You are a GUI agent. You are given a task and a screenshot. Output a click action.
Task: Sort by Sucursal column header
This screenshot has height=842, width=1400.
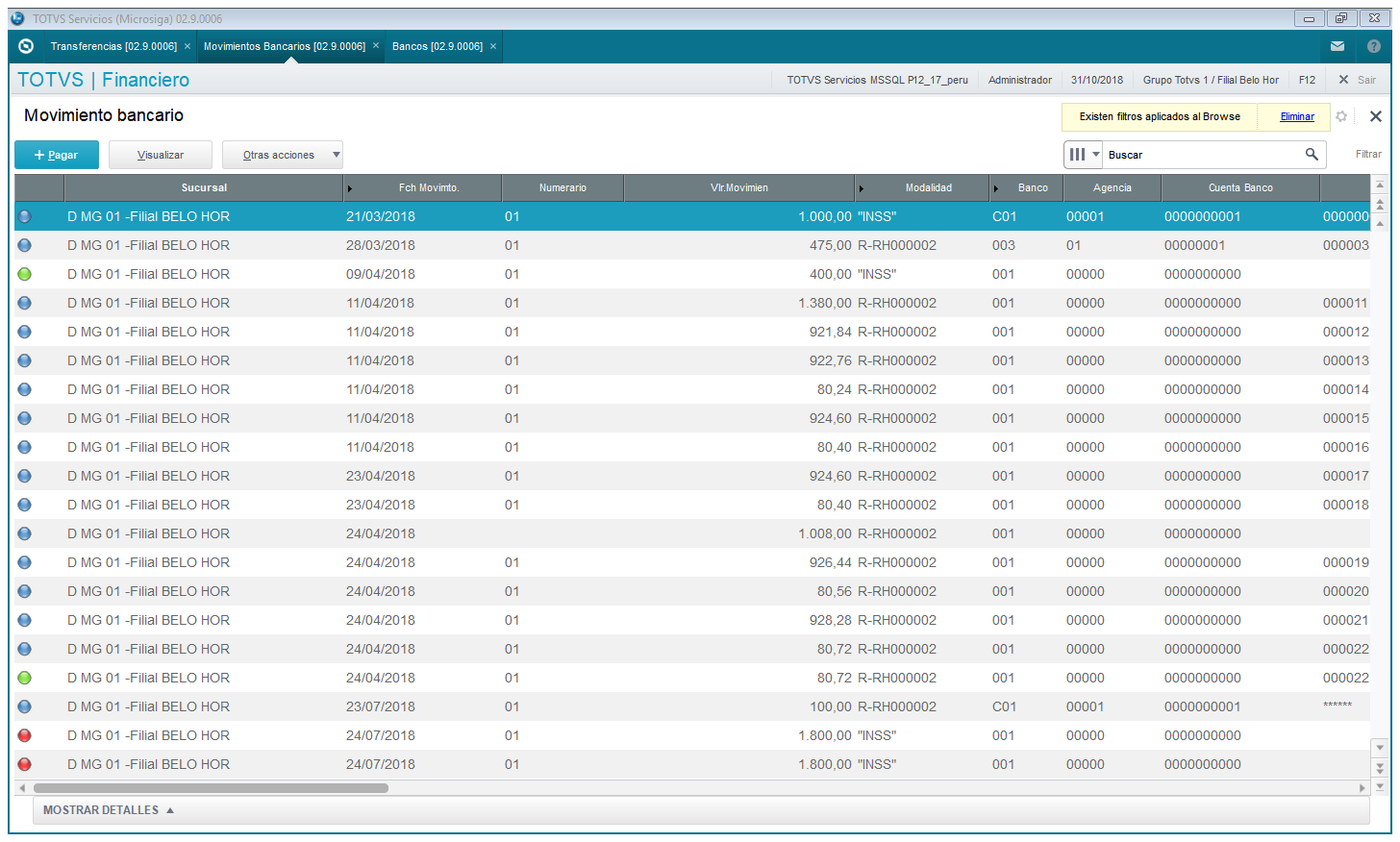204,187
